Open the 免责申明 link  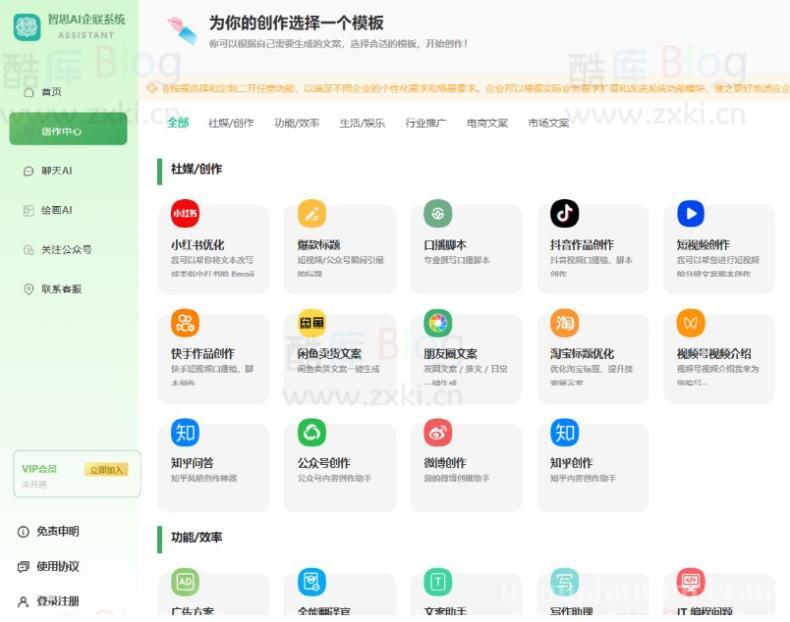pos(57,532)
